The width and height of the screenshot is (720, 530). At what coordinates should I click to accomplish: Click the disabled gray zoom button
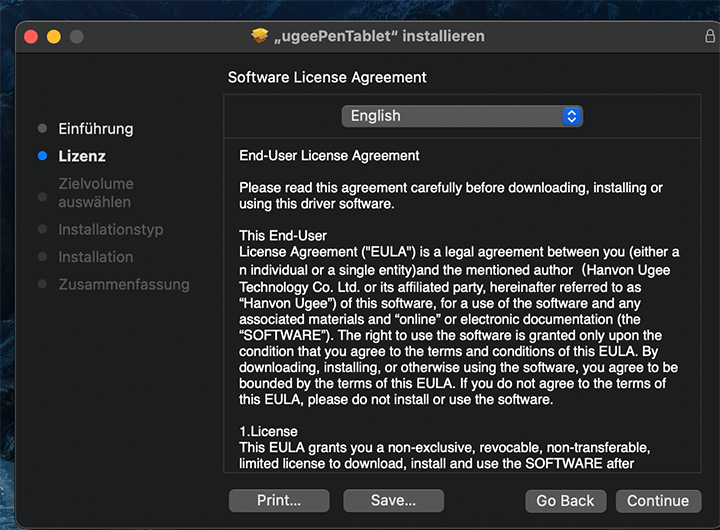click(76, 37)
